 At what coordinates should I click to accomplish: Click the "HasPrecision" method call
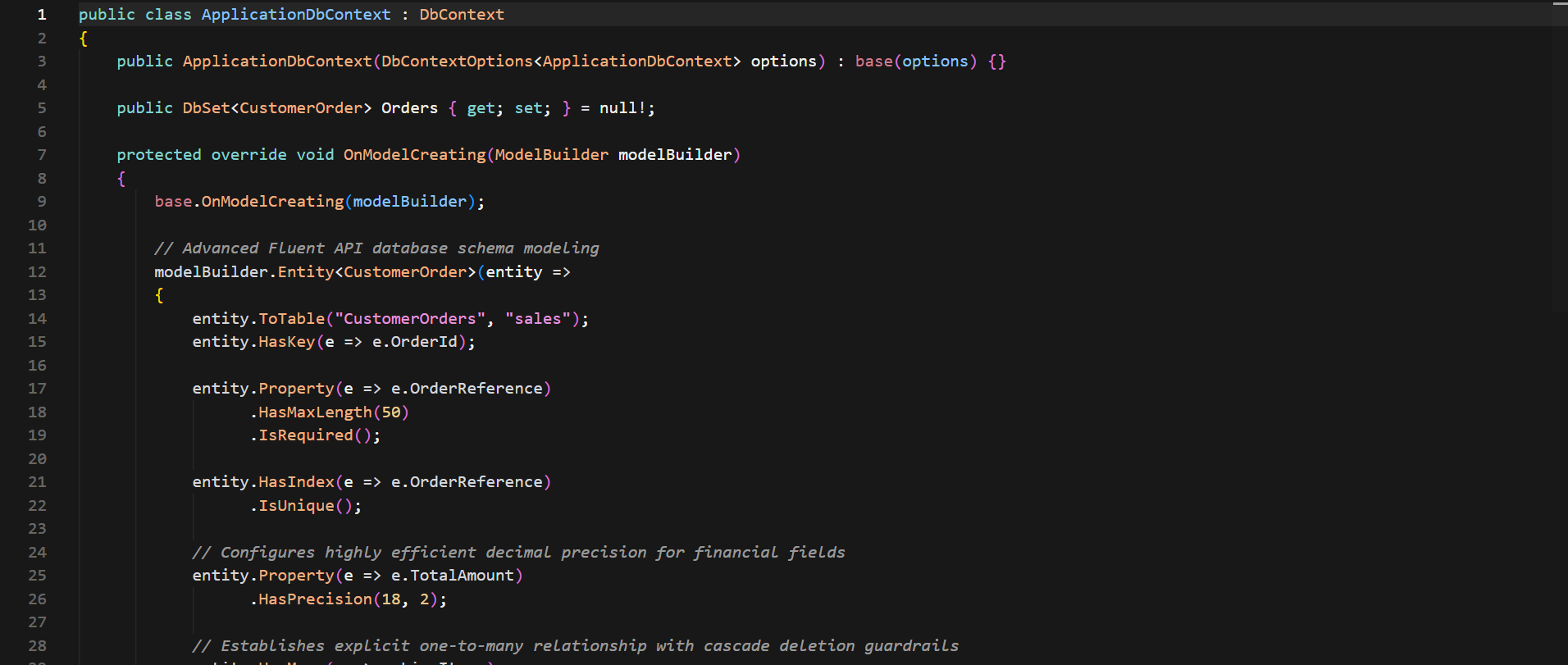click(x=315, y=599)
